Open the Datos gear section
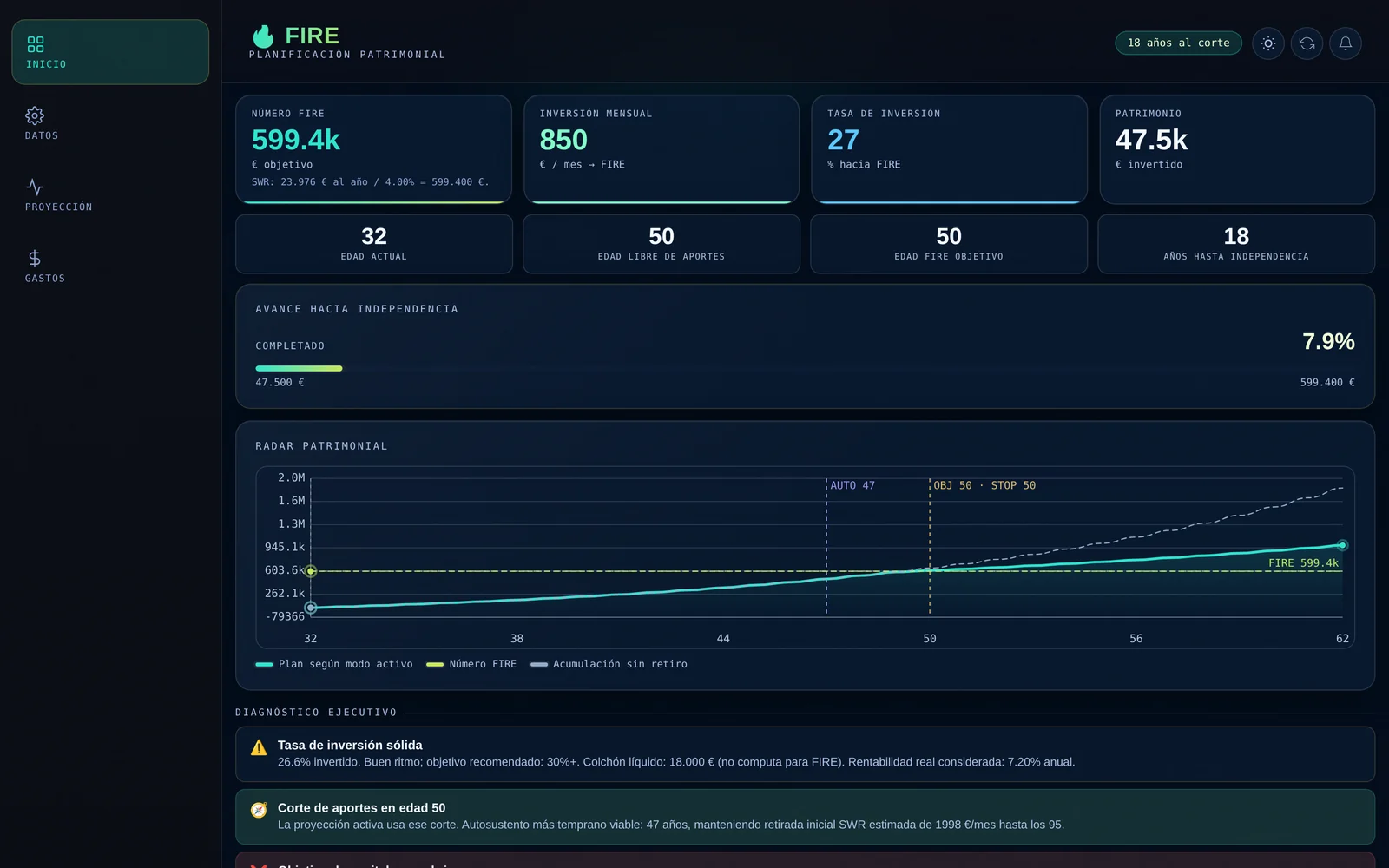The width and height of the screenshot is (1389, 868). [x=42, y=123]
